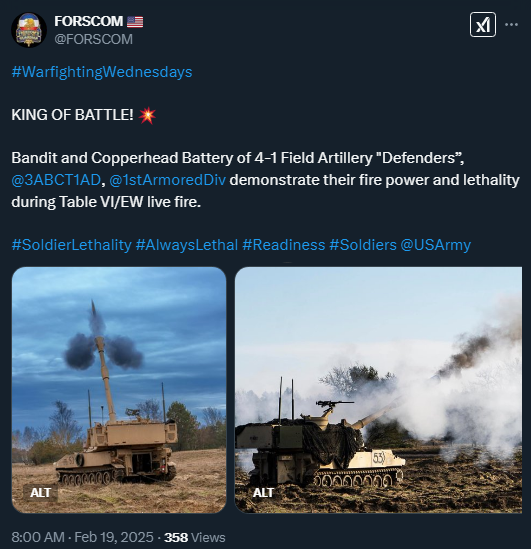
Task: Visit the @3ABCT1AD mention
Action: 56,180
